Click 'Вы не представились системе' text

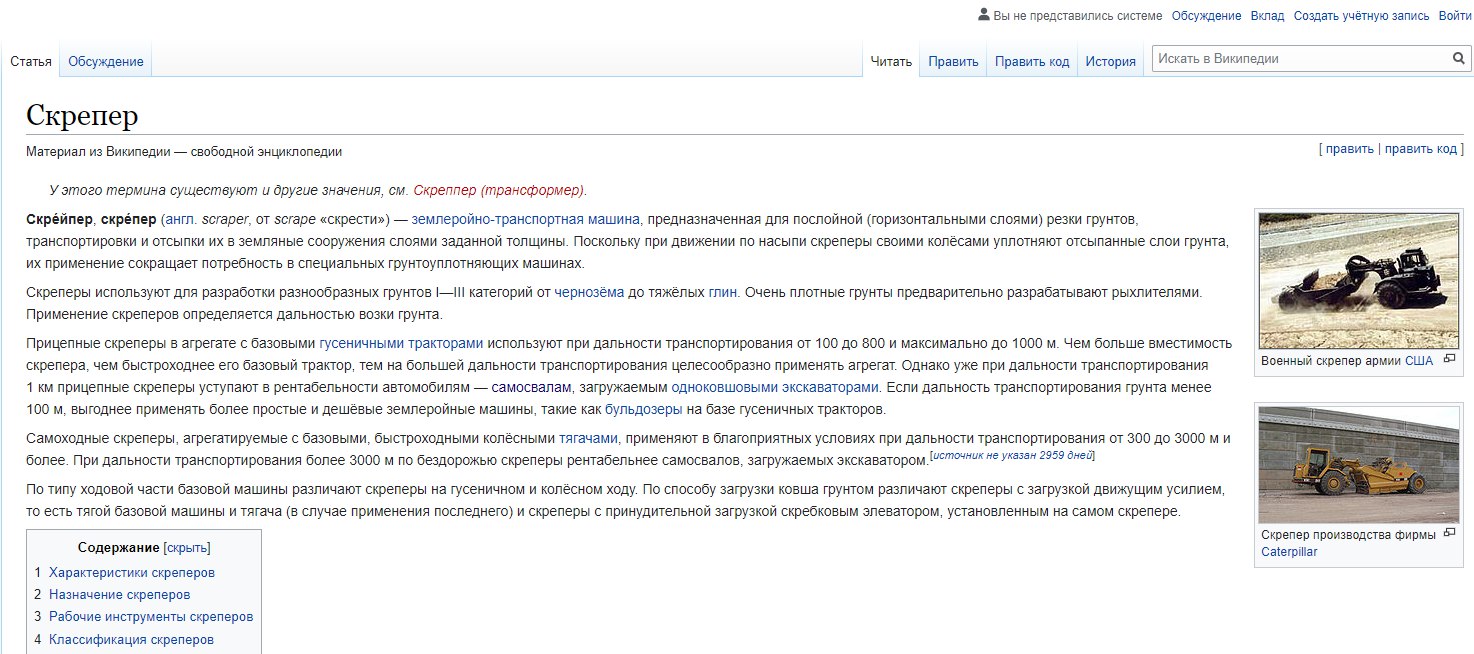click(x=1078, y=16)
